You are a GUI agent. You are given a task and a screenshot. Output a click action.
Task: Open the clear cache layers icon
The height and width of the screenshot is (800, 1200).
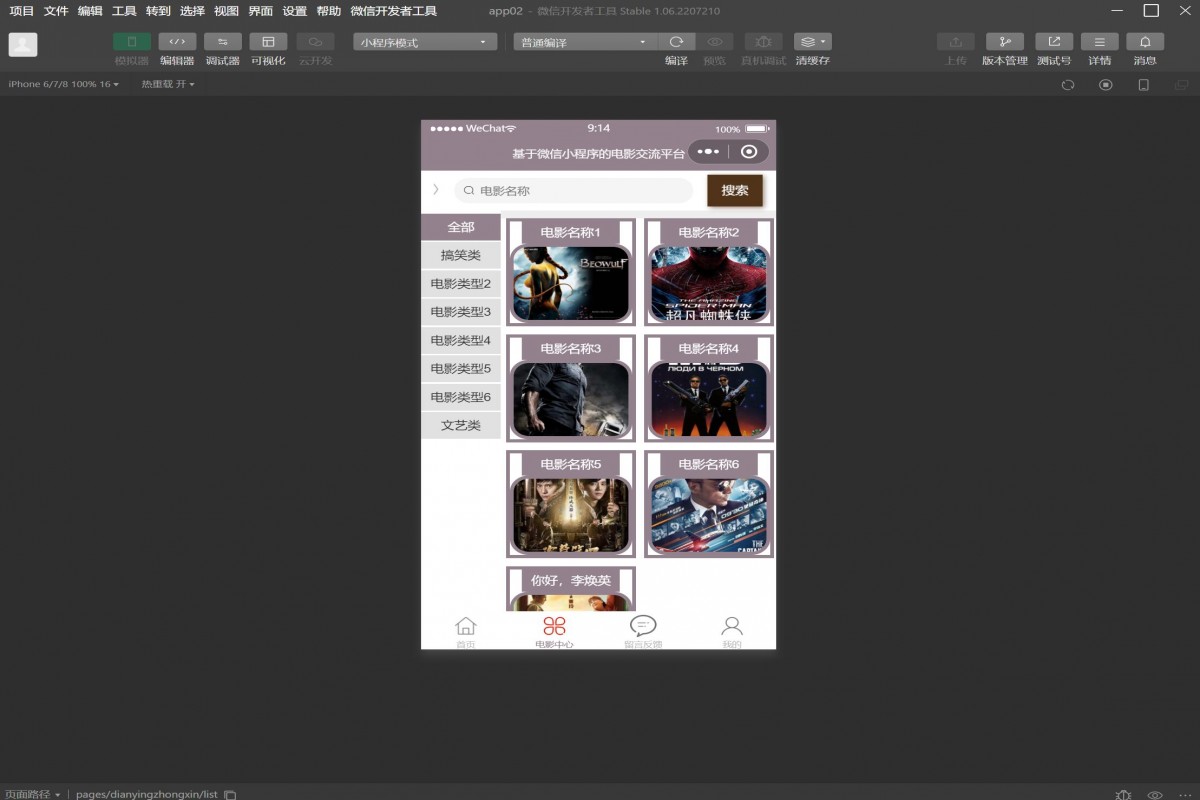[x=812, y=42]
